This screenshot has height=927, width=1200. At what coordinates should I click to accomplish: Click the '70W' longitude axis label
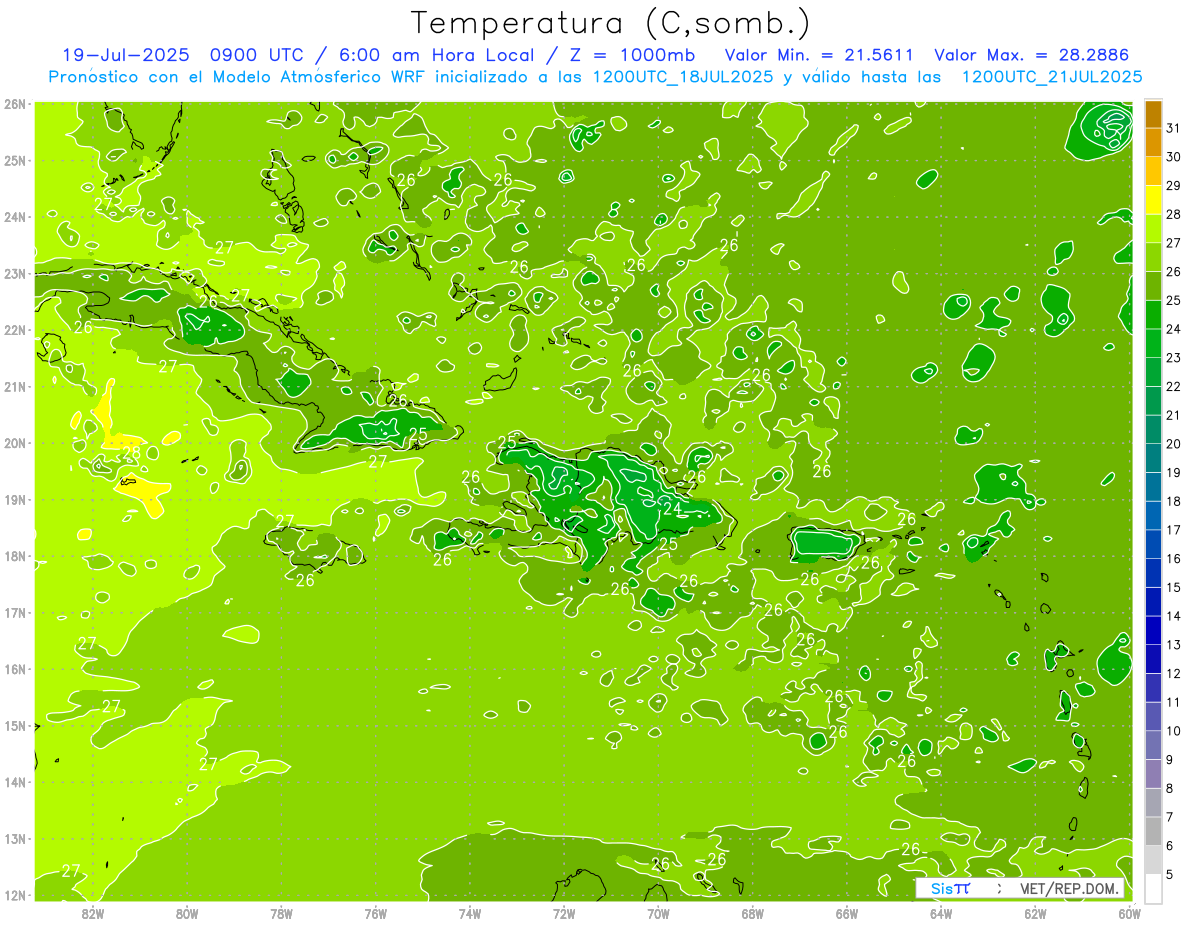pos(658,913)
